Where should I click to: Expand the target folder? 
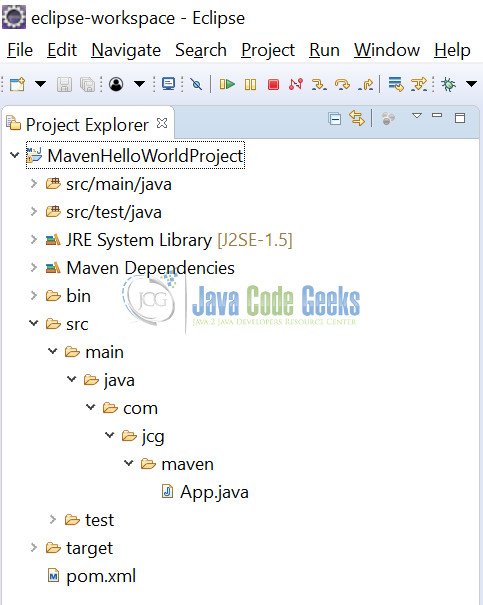34,547
